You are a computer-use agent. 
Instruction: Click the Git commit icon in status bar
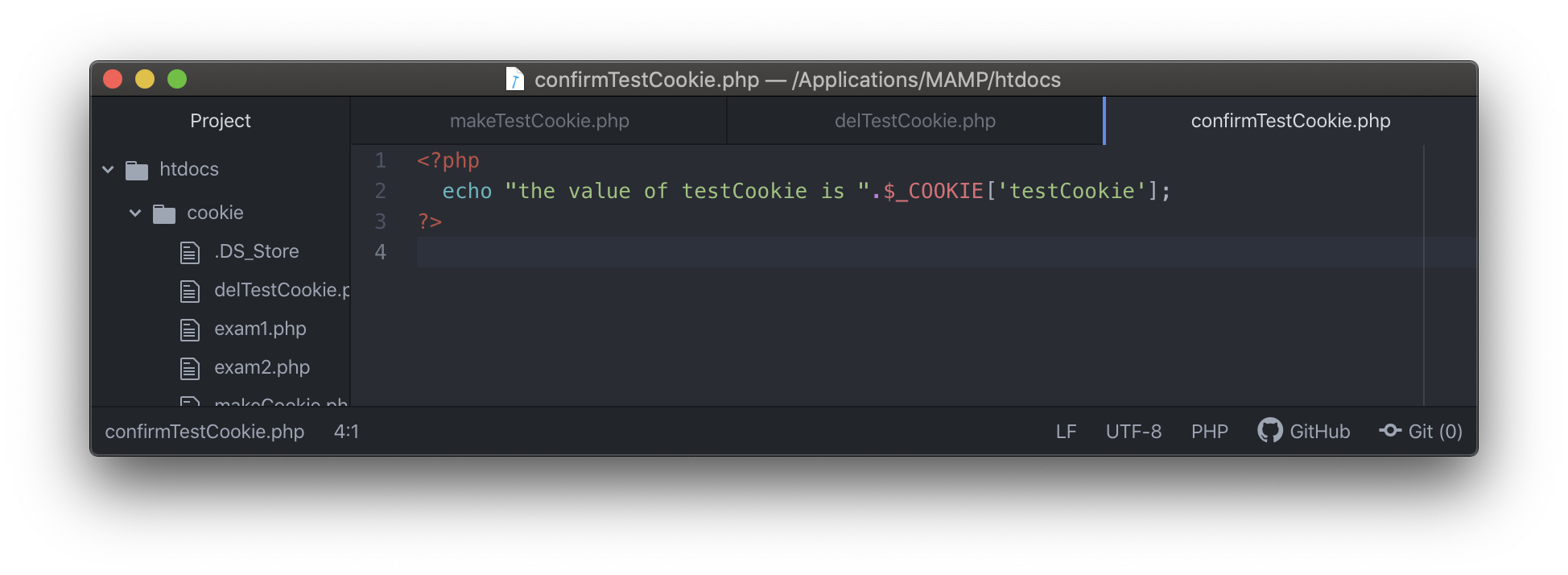point(1390,431)
